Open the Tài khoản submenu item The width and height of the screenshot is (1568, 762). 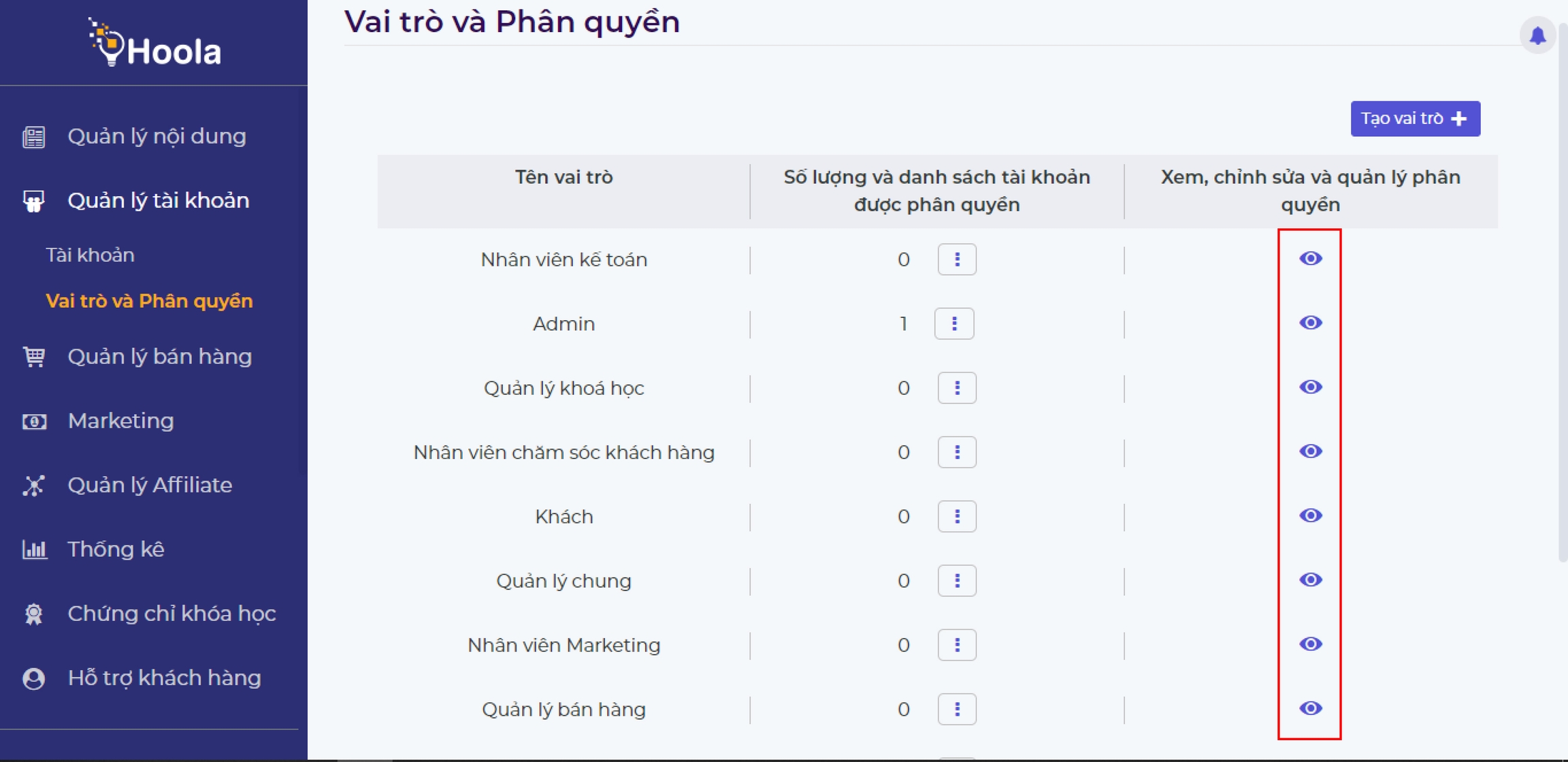click(90, 255)
